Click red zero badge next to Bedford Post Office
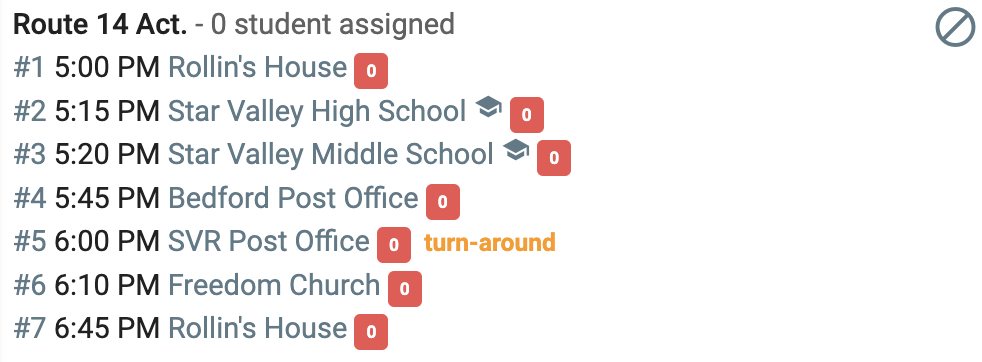 (443, 202)
